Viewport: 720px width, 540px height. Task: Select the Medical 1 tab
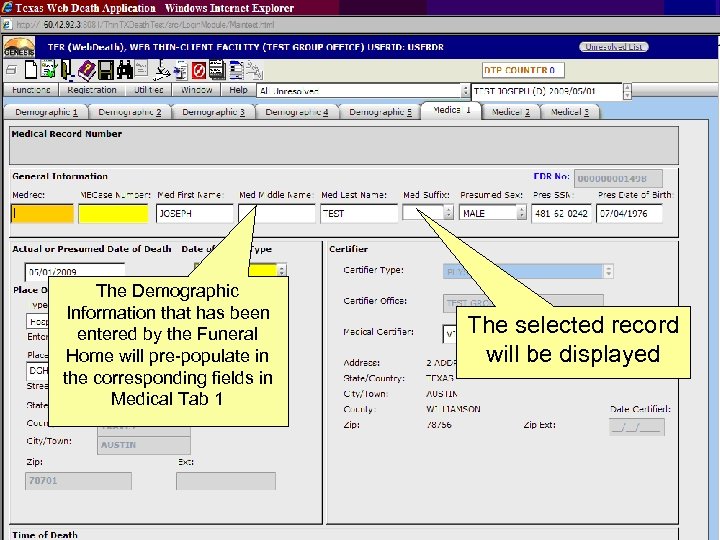click(x=451, y=110)
